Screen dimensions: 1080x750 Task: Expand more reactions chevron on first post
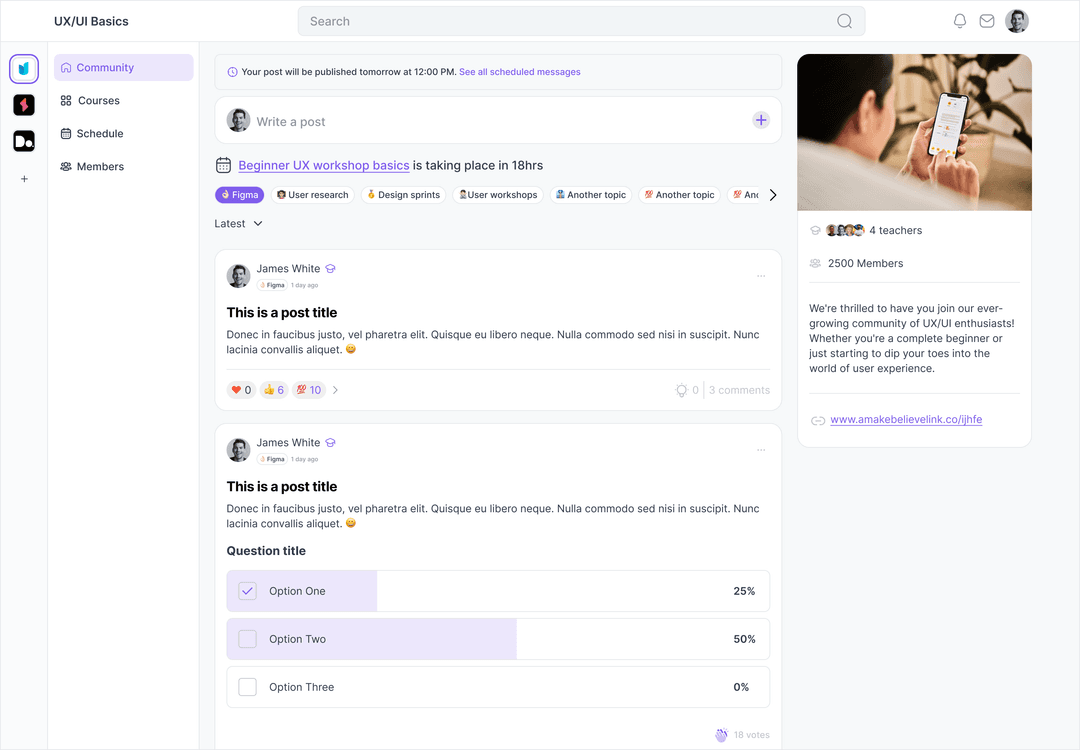coord(335,390)
